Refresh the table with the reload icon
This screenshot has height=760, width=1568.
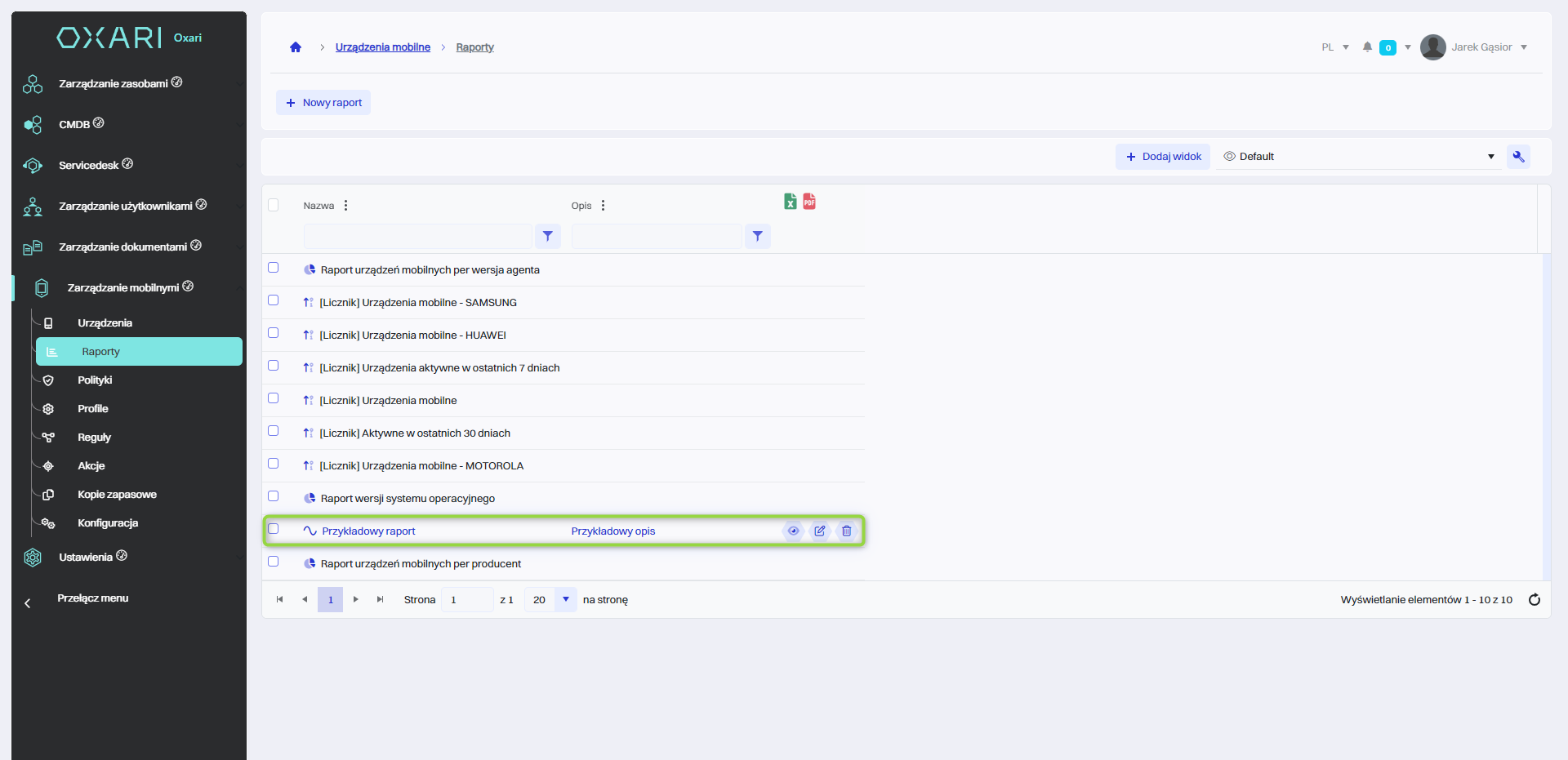tap(1534, 600)
